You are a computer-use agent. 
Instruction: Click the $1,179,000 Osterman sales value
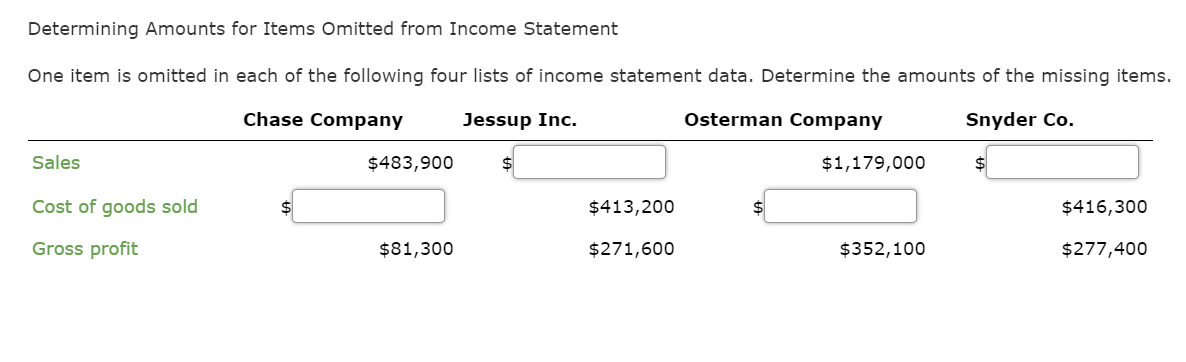point(873,162)
